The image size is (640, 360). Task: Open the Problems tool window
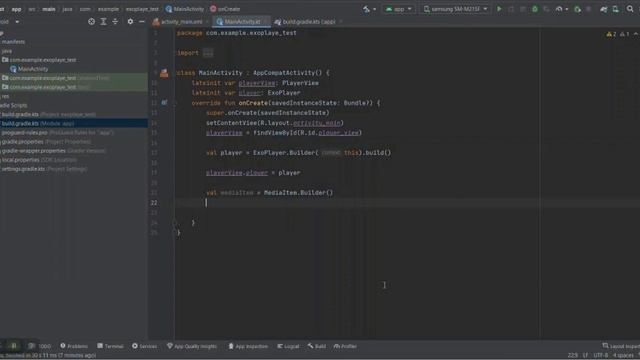(x=74, y=346)
